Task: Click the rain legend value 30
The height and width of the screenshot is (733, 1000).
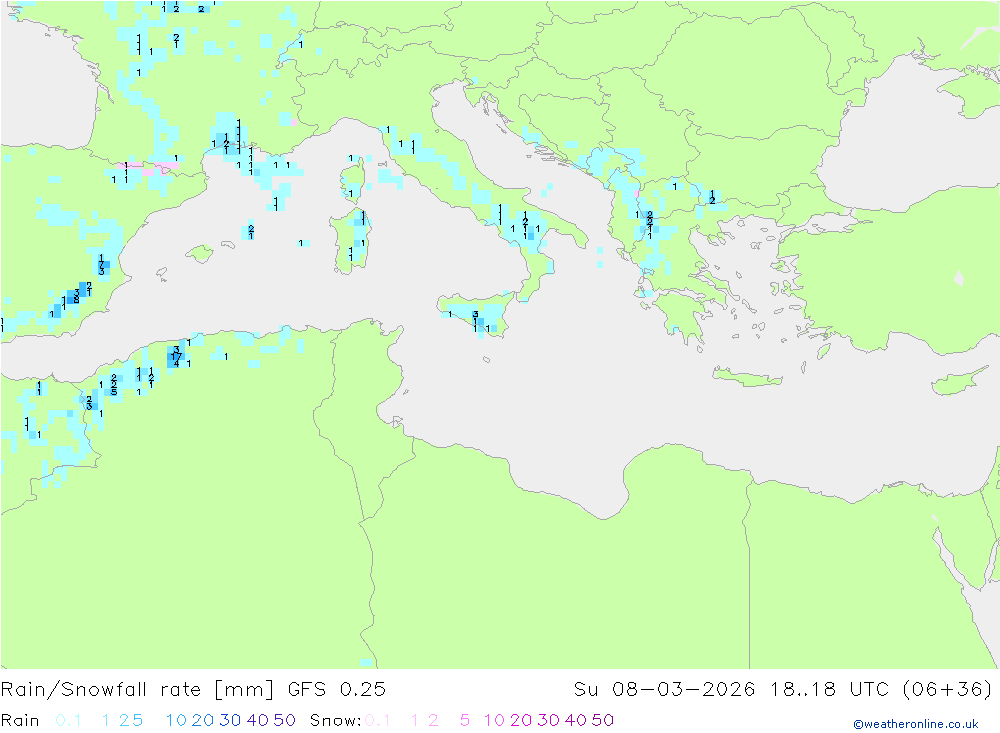Action: point(230,720)
